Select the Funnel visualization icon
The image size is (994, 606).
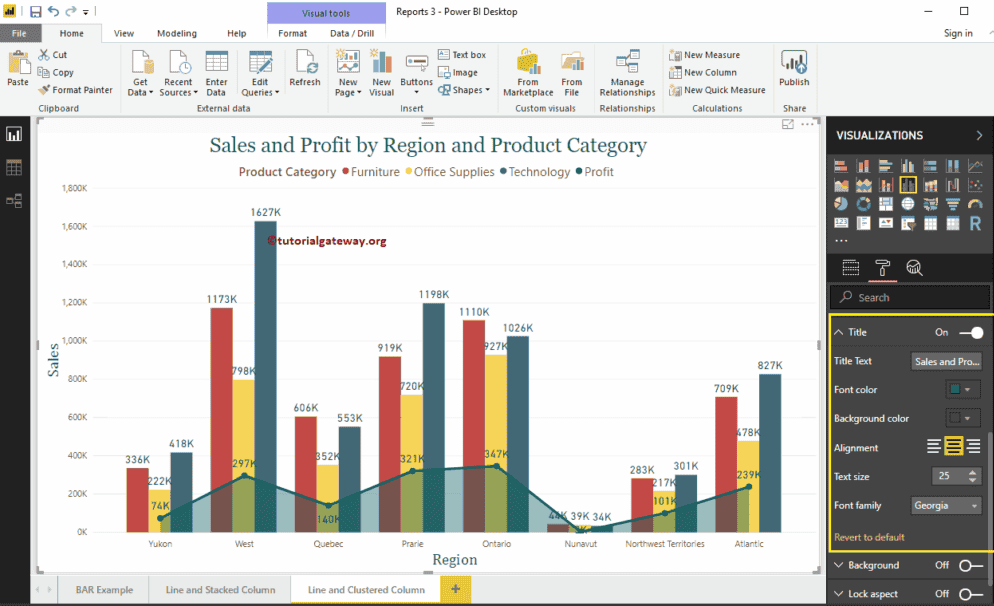coord(953,203)
